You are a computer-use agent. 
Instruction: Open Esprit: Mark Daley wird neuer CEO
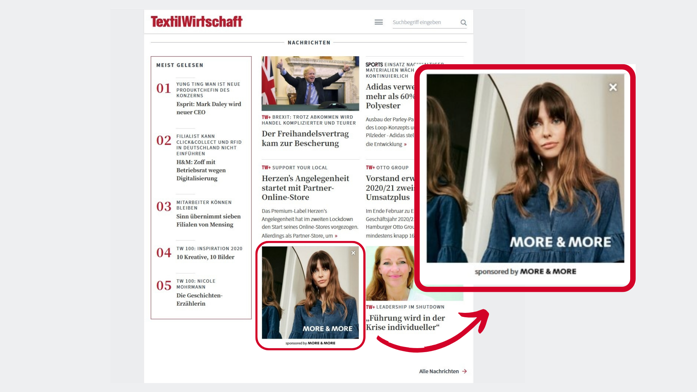pos(208,108)
